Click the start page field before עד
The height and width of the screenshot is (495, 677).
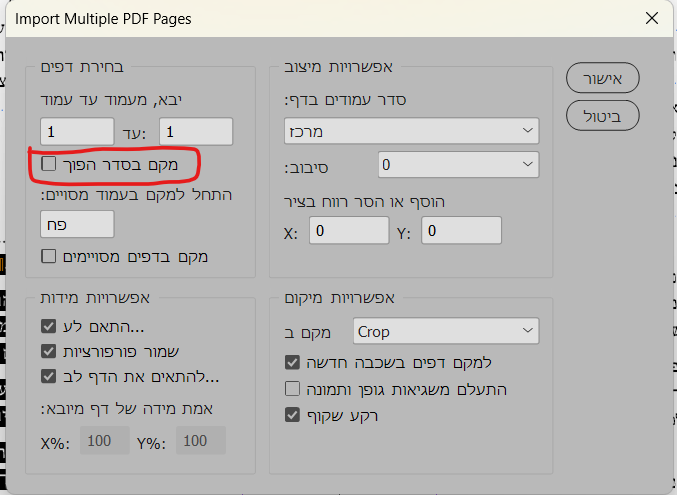[196, 131]
